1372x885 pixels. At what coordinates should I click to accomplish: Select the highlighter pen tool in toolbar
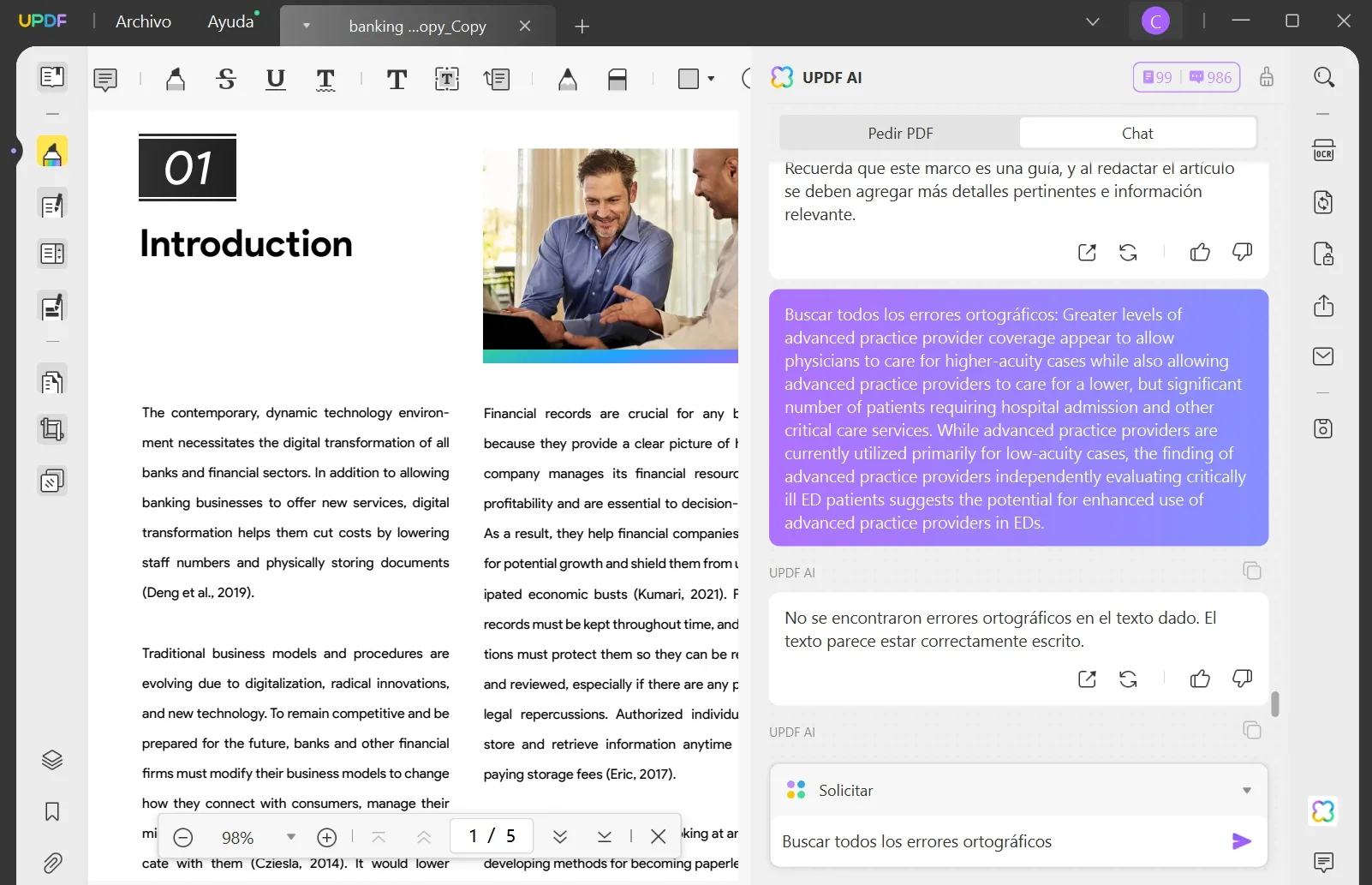point(176,80)
